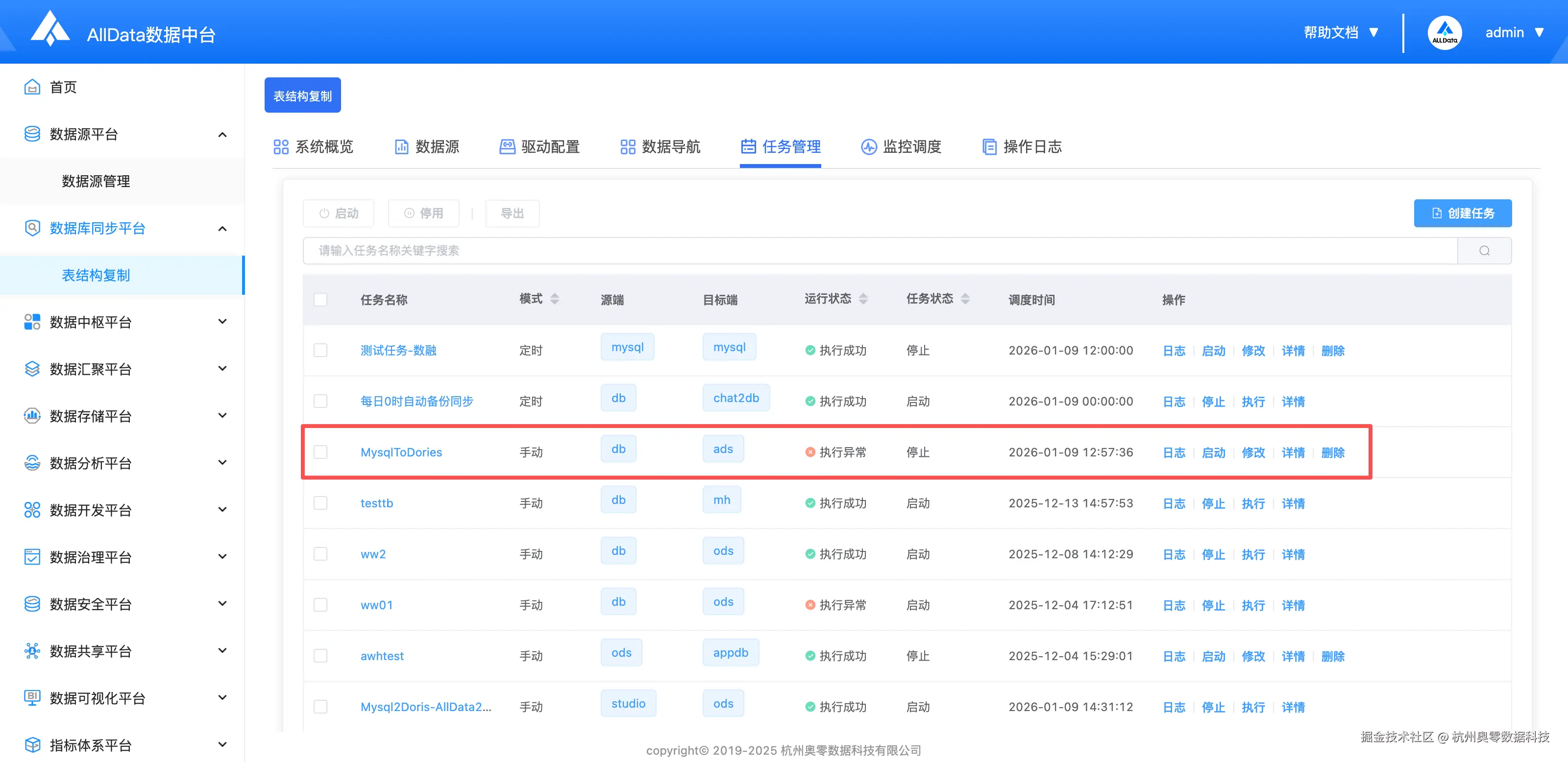Viewport: 1568px width, 762px height.
Task: Collapse the 数据库同步平台 menu chevron
Action: click(x=222, y=229)
